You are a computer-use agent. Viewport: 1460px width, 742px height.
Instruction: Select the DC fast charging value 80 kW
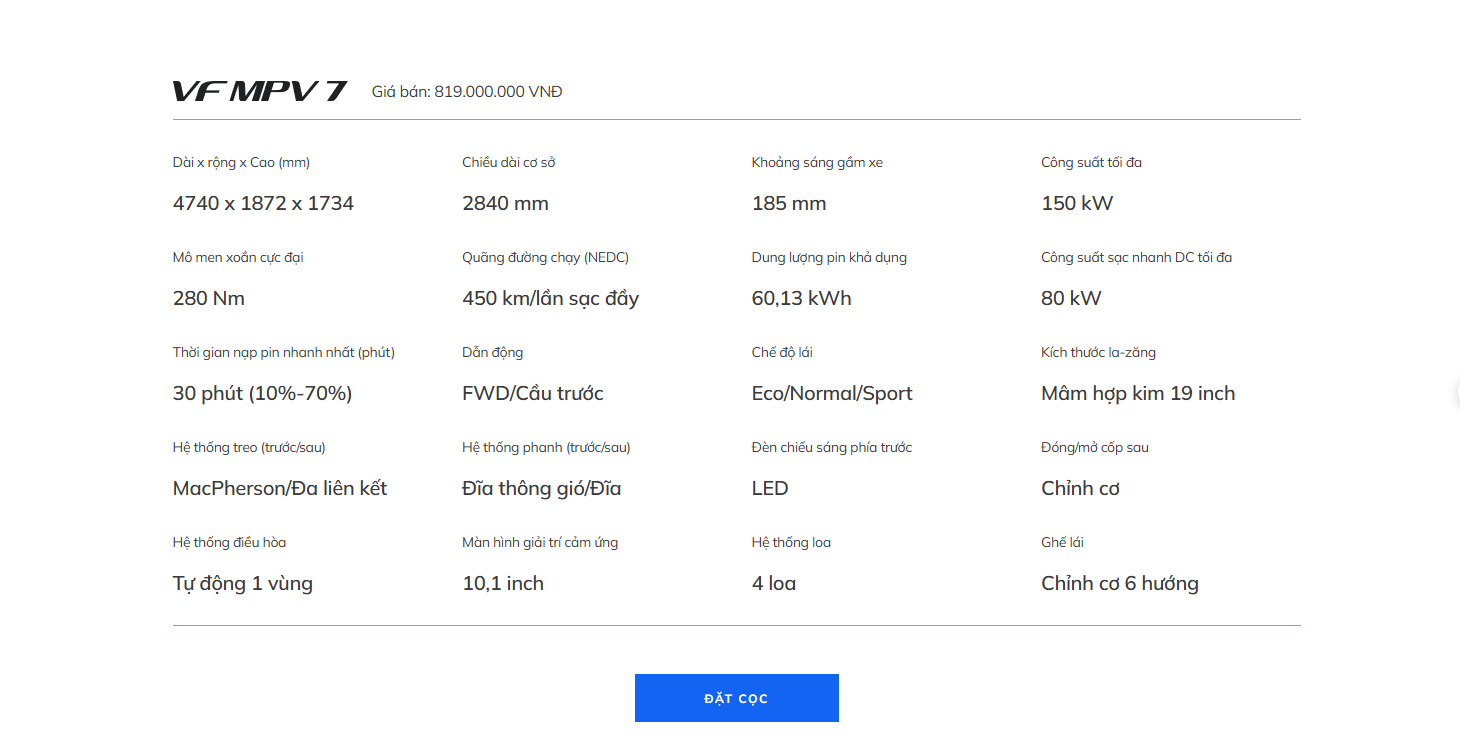click(1070, 298)
